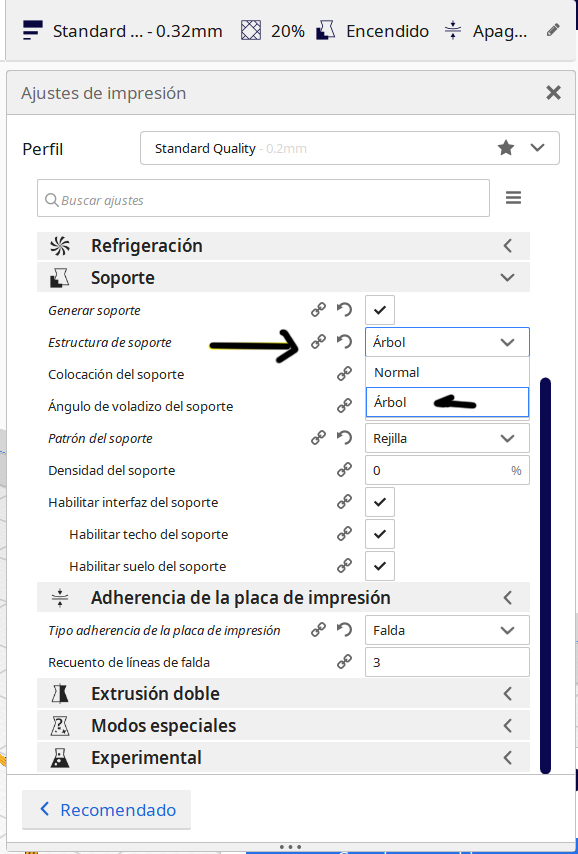Click the Colocación del soporte label
Viewport: 578px width, 854px height.
point(116,374)
